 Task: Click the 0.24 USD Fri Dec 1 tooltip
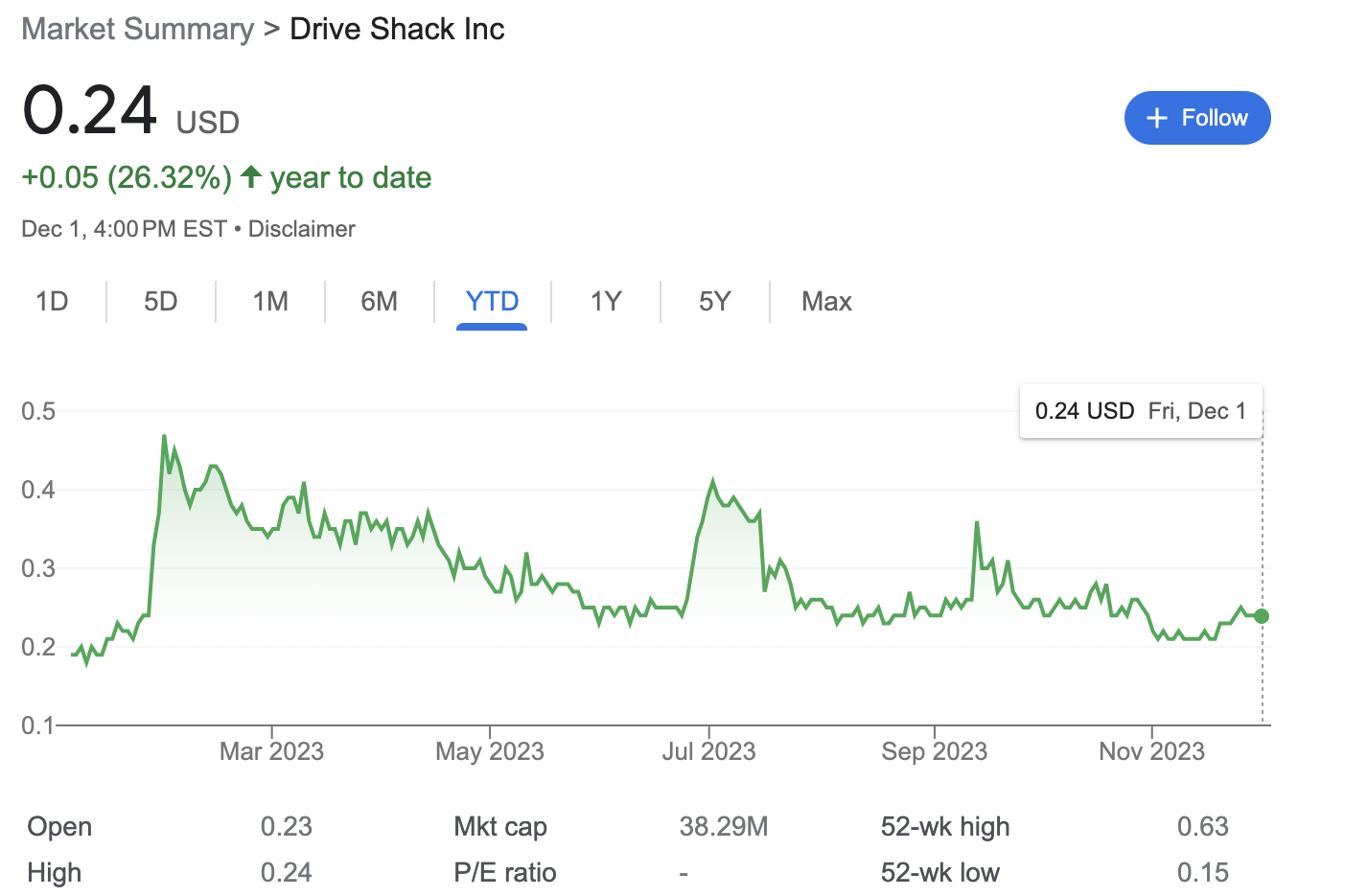pyautogui.click(x=1140, y=411)
